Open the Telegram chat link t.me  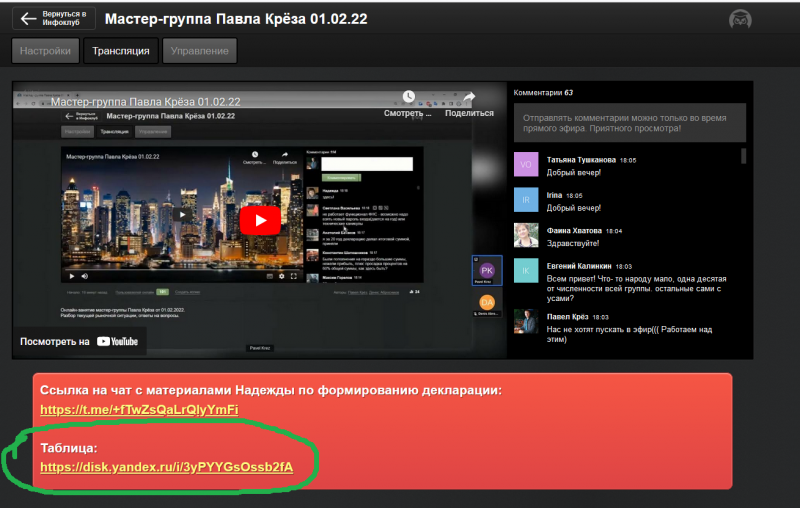click(139, 410)
